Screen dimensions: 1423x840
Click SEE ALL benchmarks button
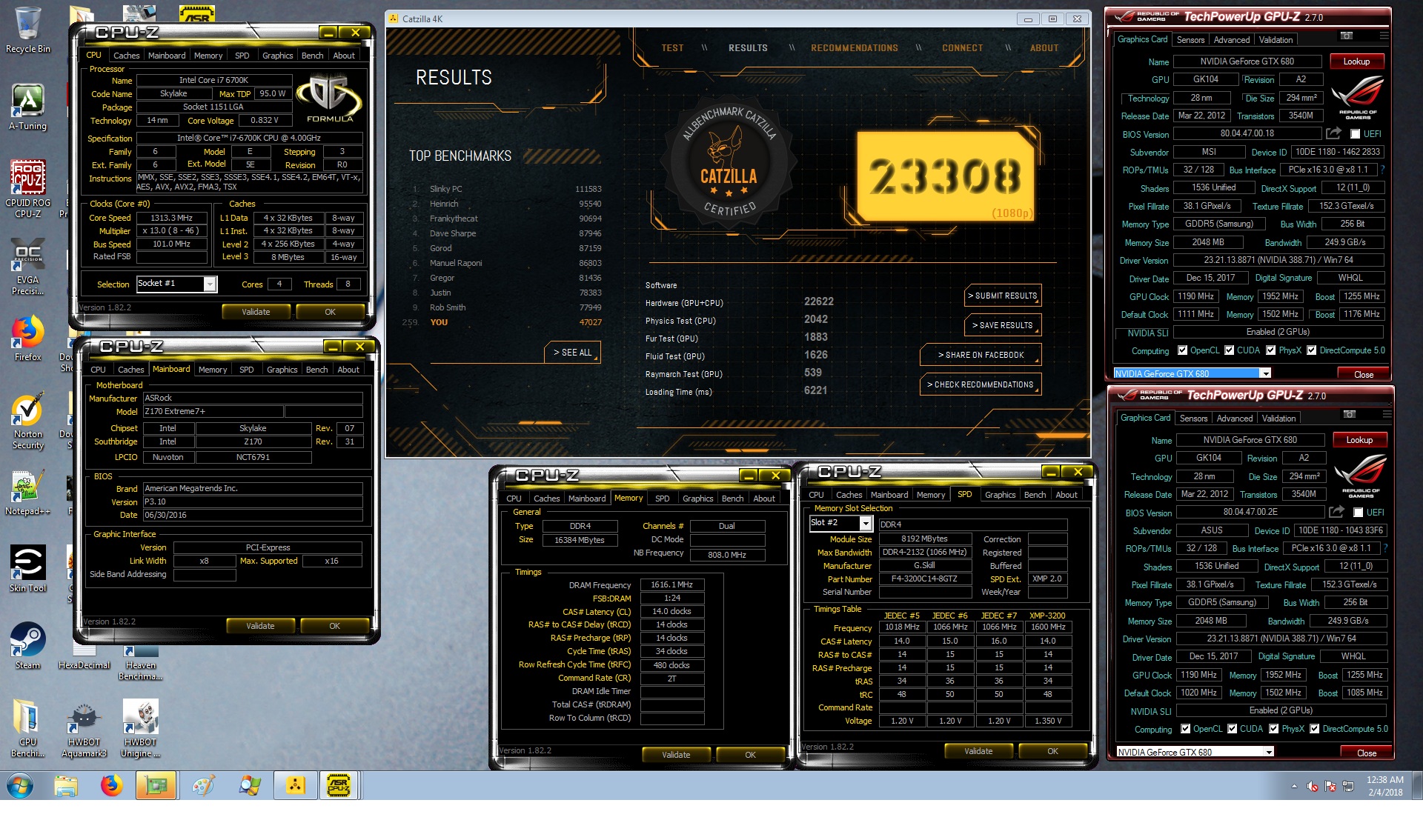click(572, 353)
